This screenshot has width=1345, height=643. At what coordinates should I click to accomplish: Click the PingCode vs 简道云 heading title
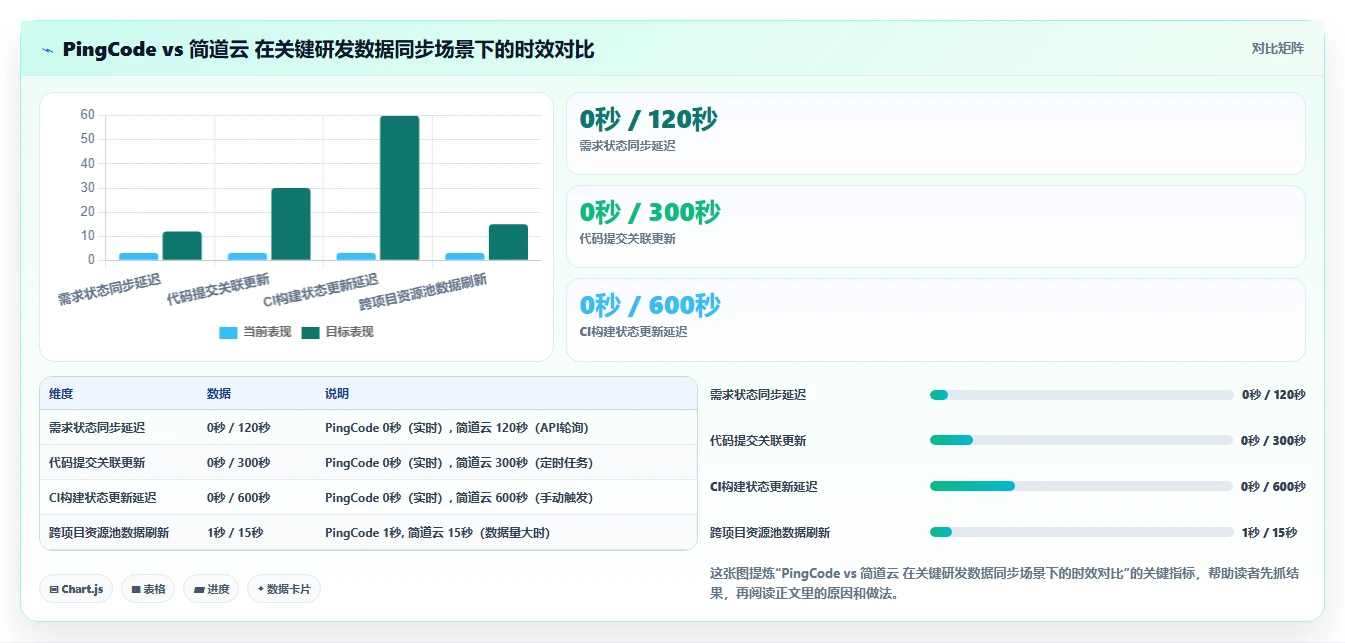click(328, 49)
